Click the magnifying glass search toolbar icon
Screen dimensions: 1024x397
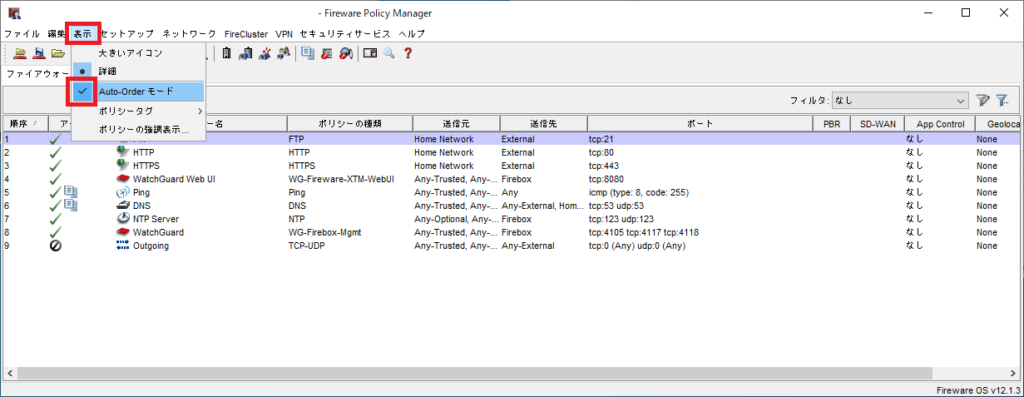(389, 54)
